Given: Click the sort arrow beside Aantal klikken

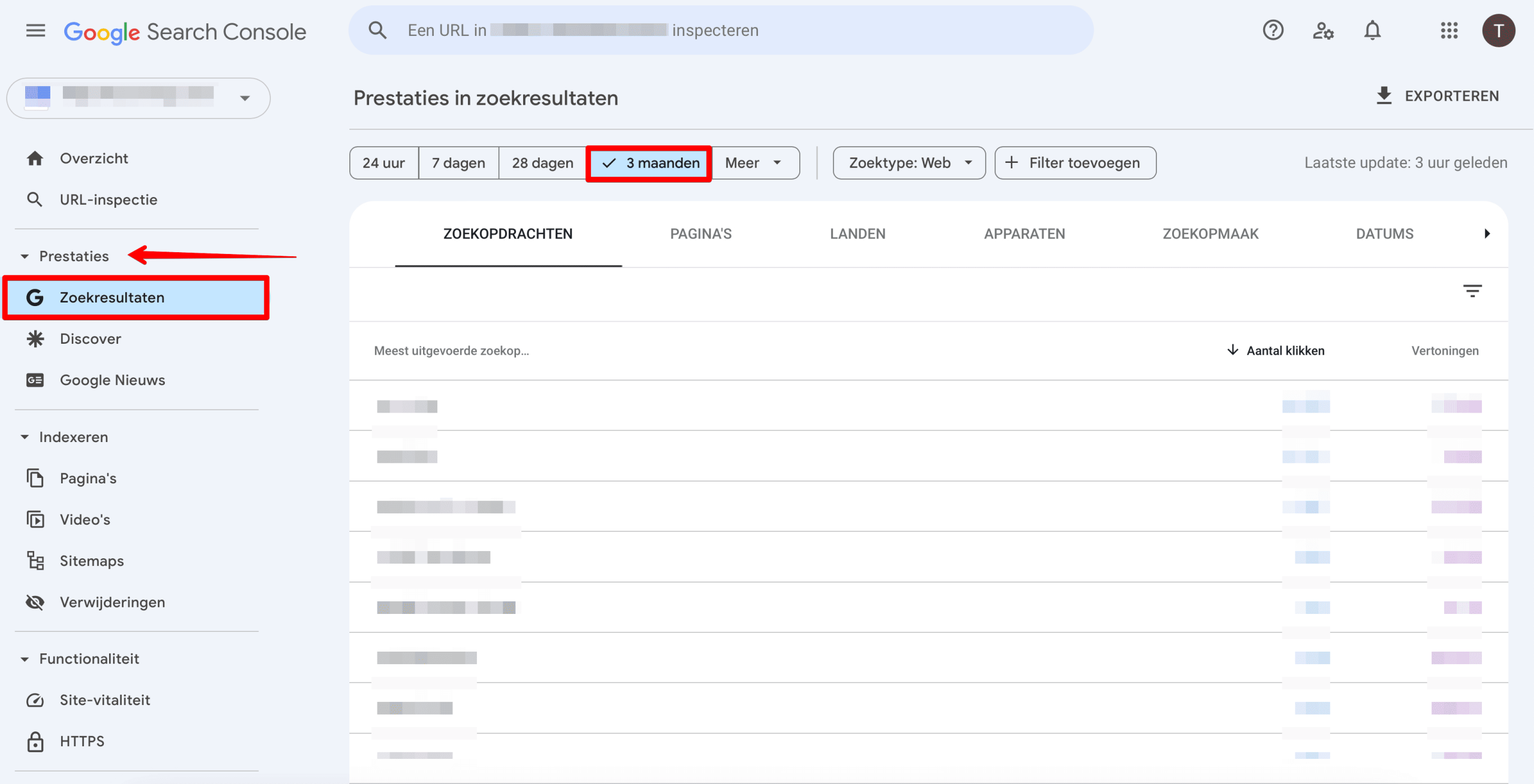Looking at the screenshot, I should (x=1233, y=350).
